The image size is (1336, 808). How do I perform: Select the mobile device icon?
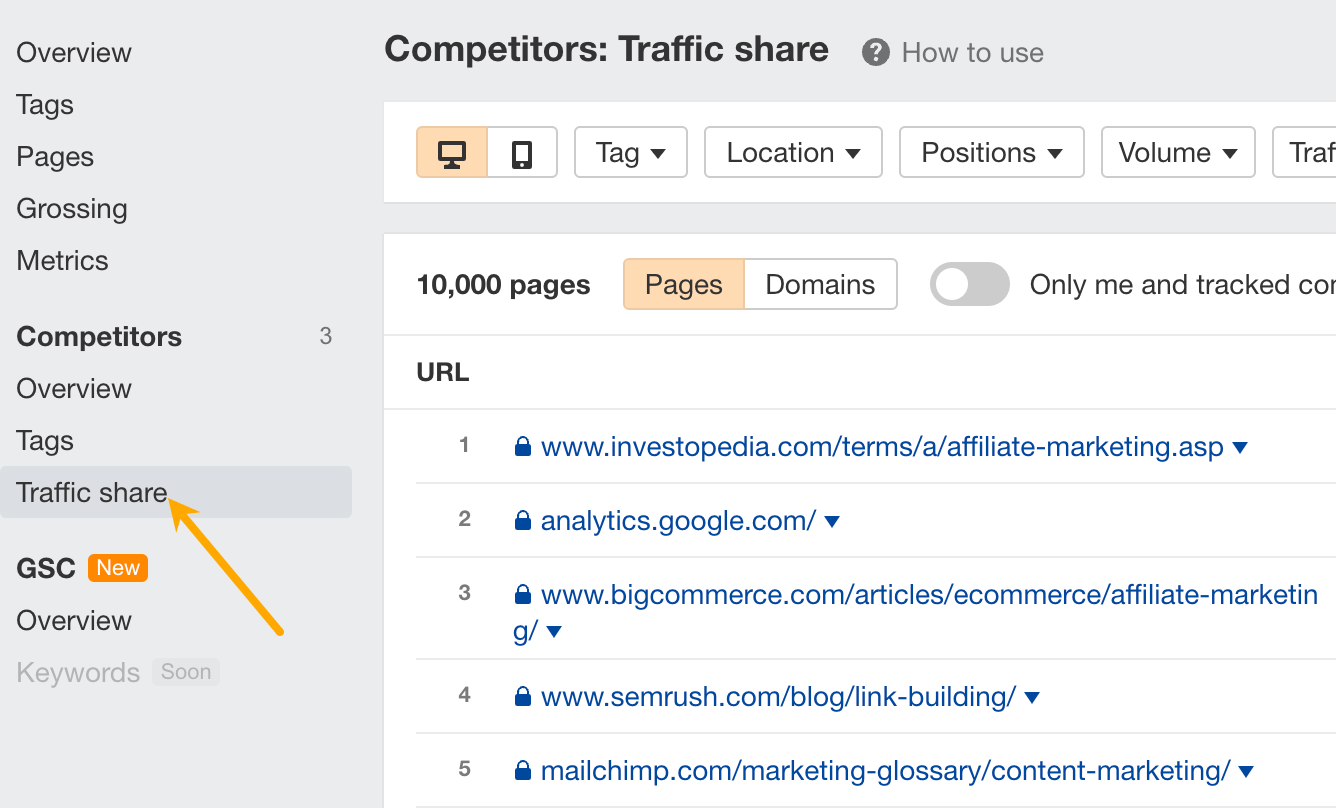(521, 152)
